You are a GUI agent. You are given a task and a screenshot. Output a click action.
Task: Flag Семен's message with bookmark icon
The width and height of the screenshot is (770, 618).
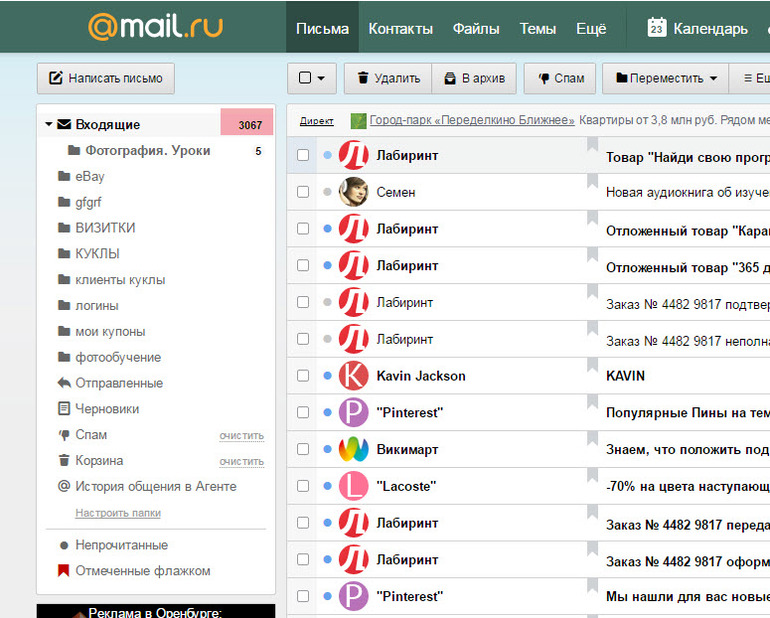(592, 181)
